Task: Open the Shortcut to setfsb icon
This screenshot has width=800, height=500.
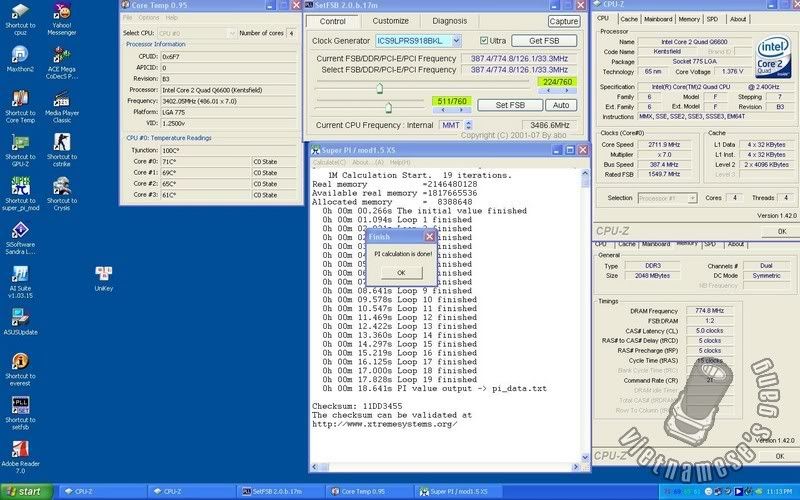Action: click(x=20, y=414)
